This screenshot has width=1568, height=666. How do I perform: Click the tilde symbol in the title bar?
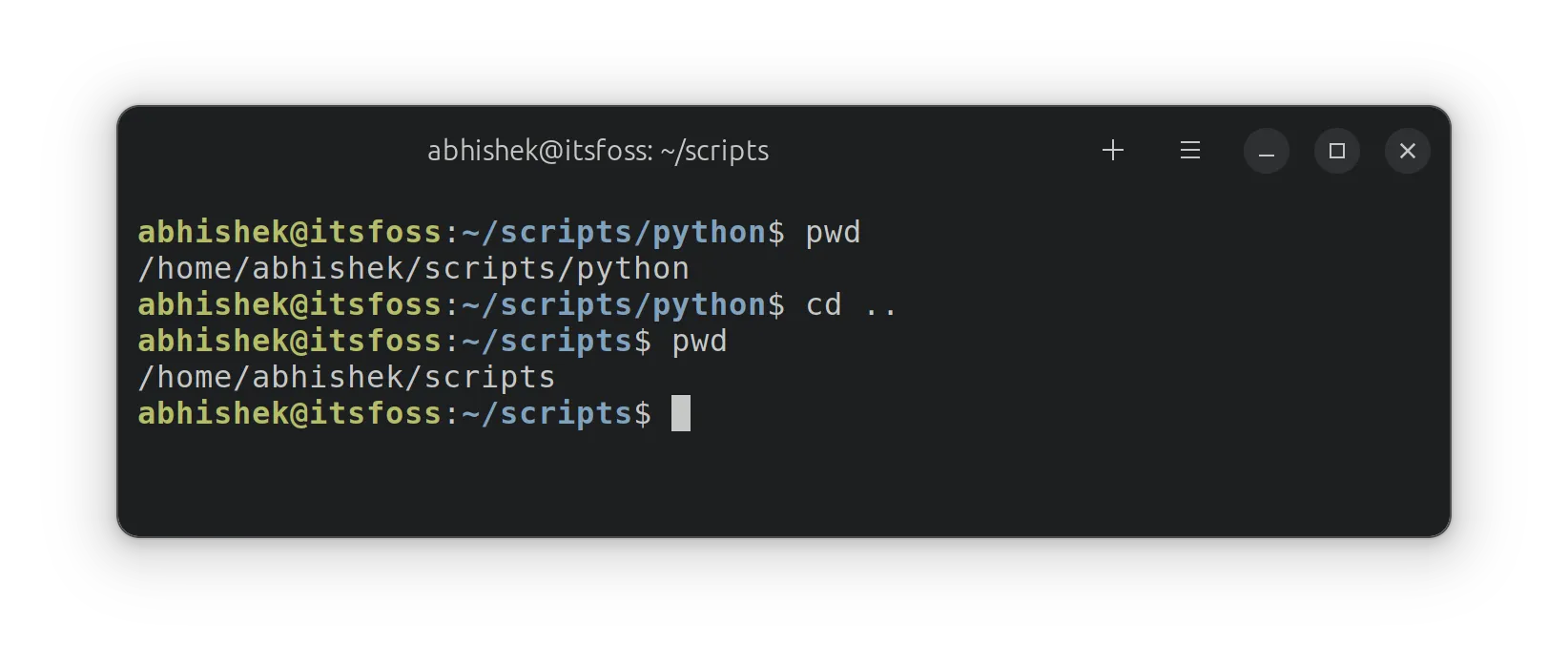click(665, 150)
